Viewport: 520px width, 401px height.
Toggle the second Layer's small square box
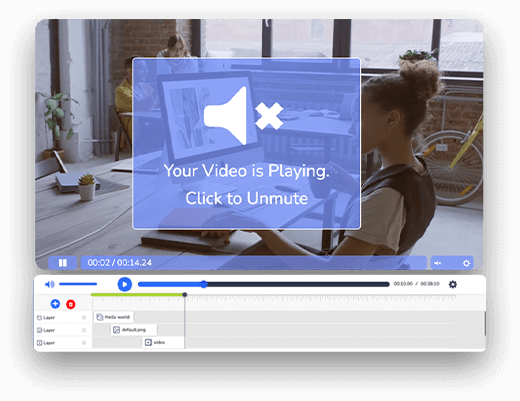pyautogui.click(x=84, y=330)
